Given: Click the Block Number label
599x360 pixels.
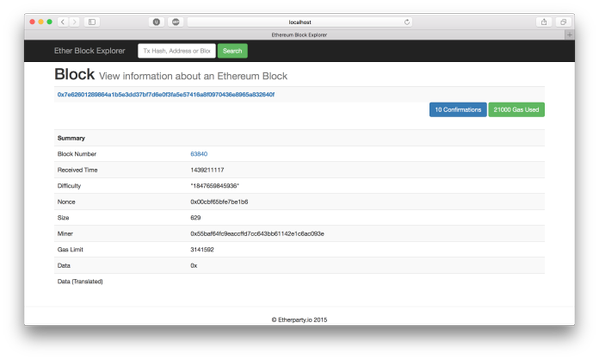Looking at the screenshot, I should pyautogui.click(x=77, y=154).
